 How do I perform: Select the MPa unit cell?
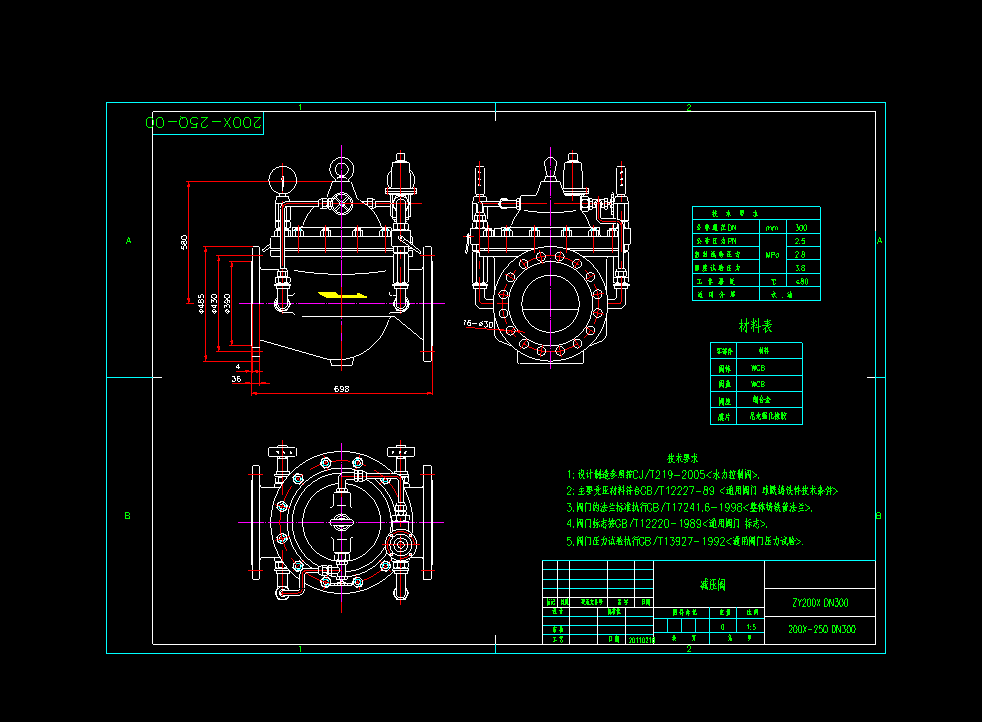[x=771, y=255]
